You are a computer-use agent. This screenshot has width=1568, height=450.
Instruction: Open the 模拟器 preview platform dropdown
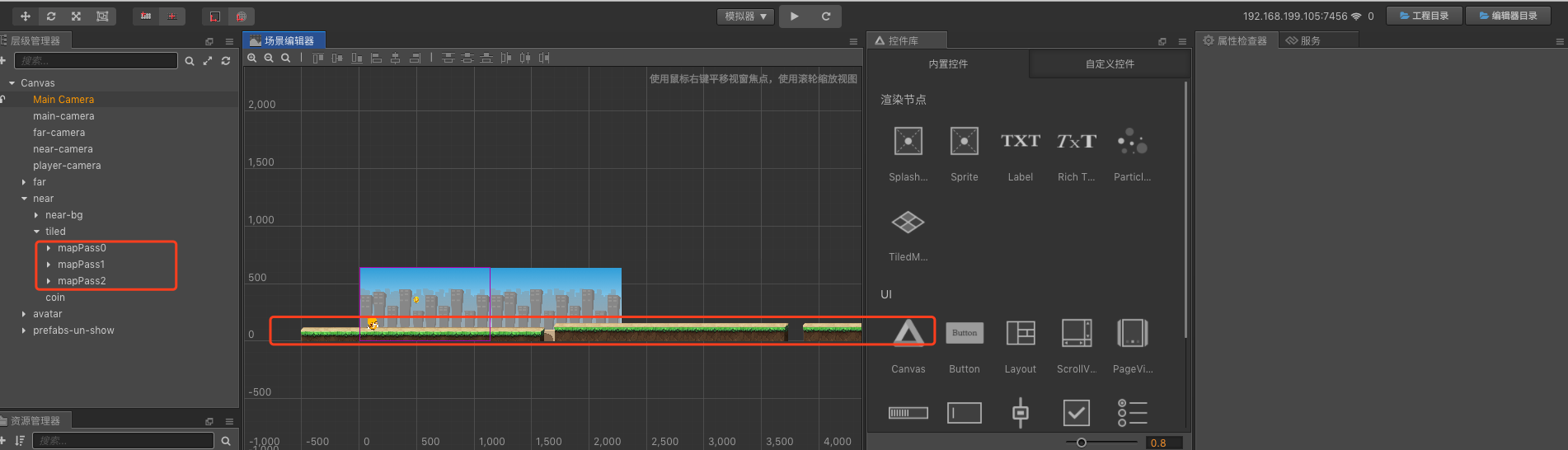click(746, 16)
